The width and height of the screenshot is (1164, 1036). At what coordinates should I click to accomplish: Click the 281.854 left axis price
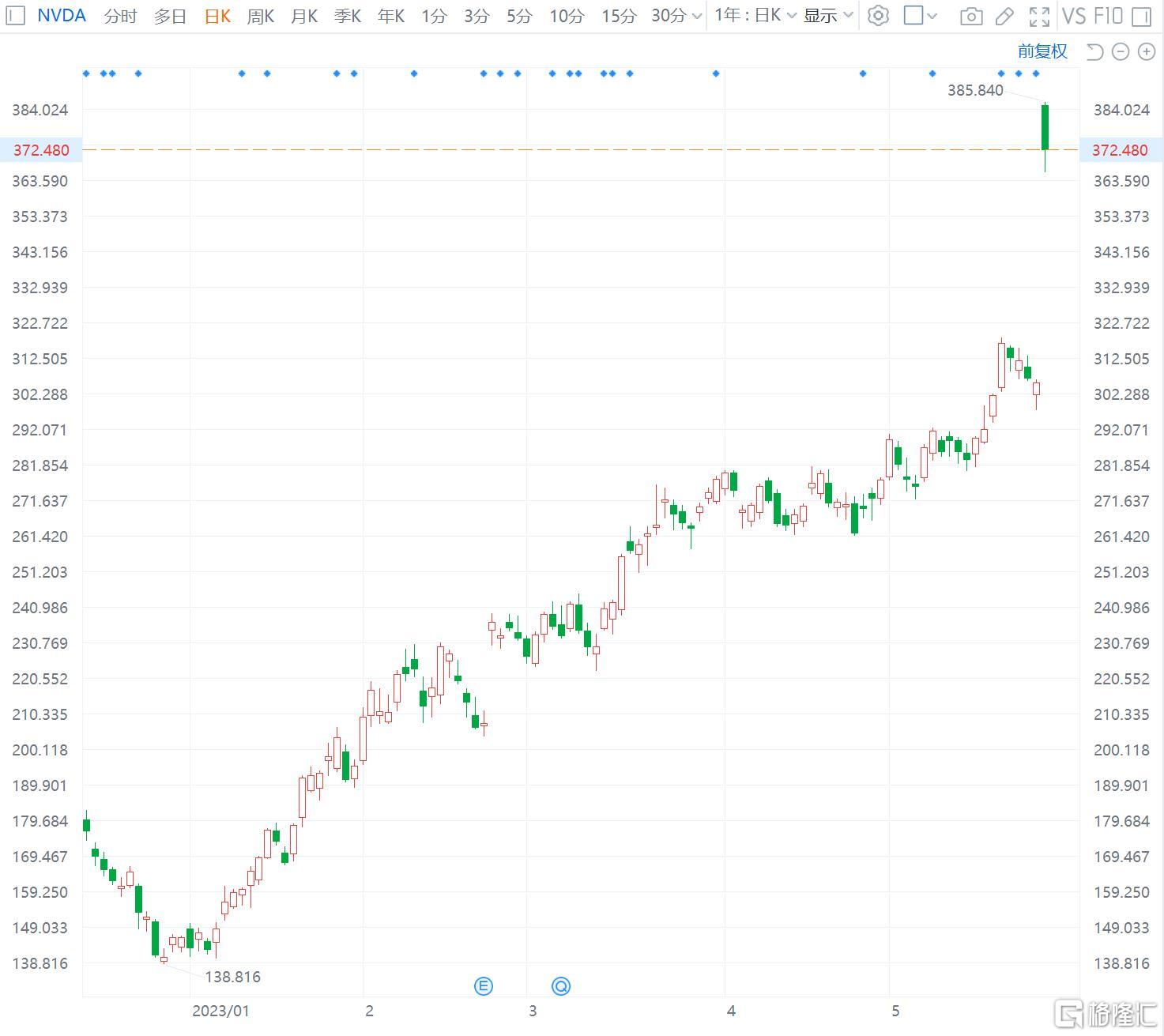[x=40, y=465]
